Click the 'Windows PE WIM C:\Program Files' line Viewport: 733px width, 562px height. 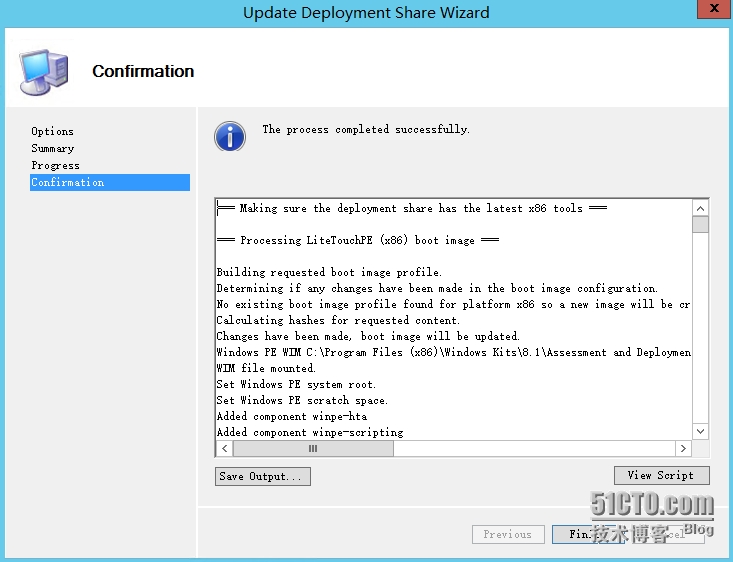click(x=453, y=353)
